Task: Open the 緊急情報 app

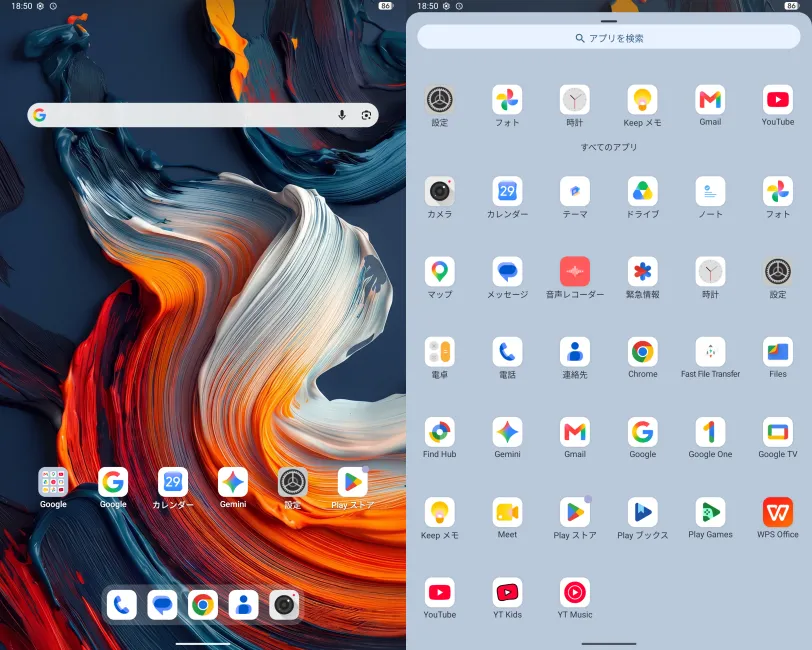Action: (x=642, y=271)
